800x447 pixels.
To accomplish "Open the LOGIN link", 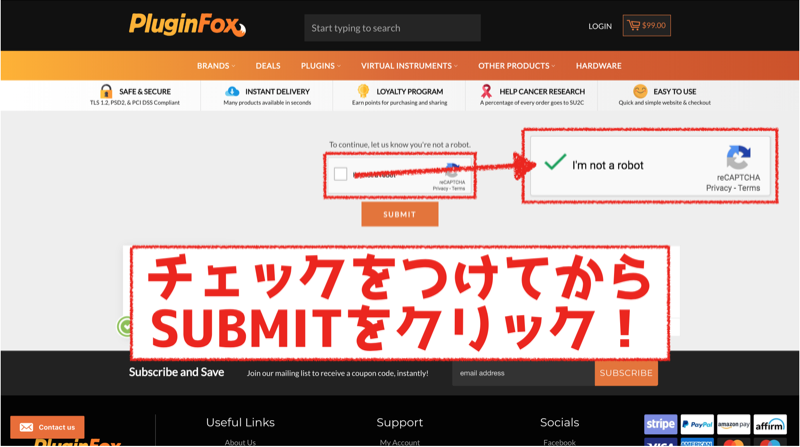I will coord(600,26).
